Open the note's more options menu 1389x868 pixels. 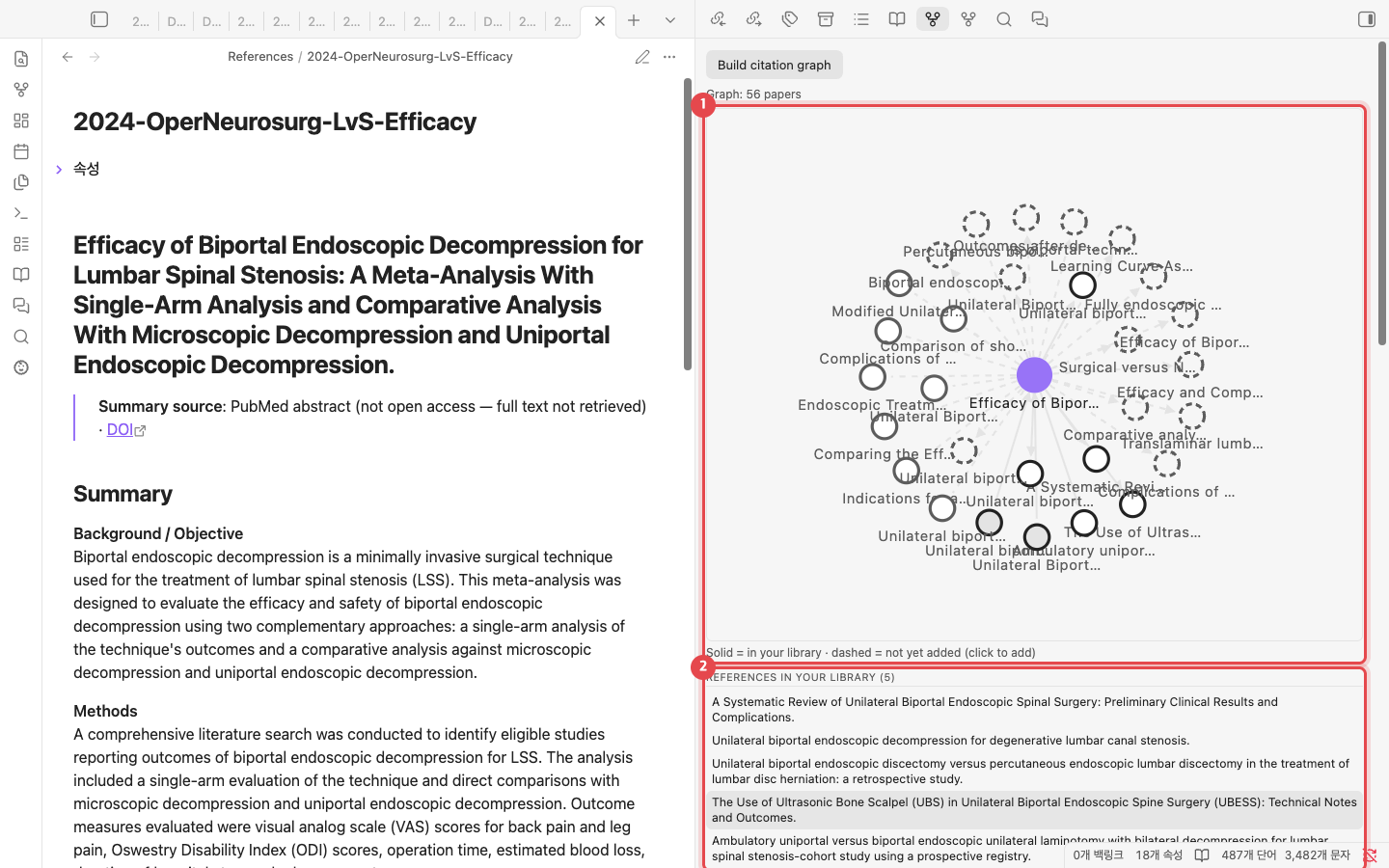tap(669, 57)
